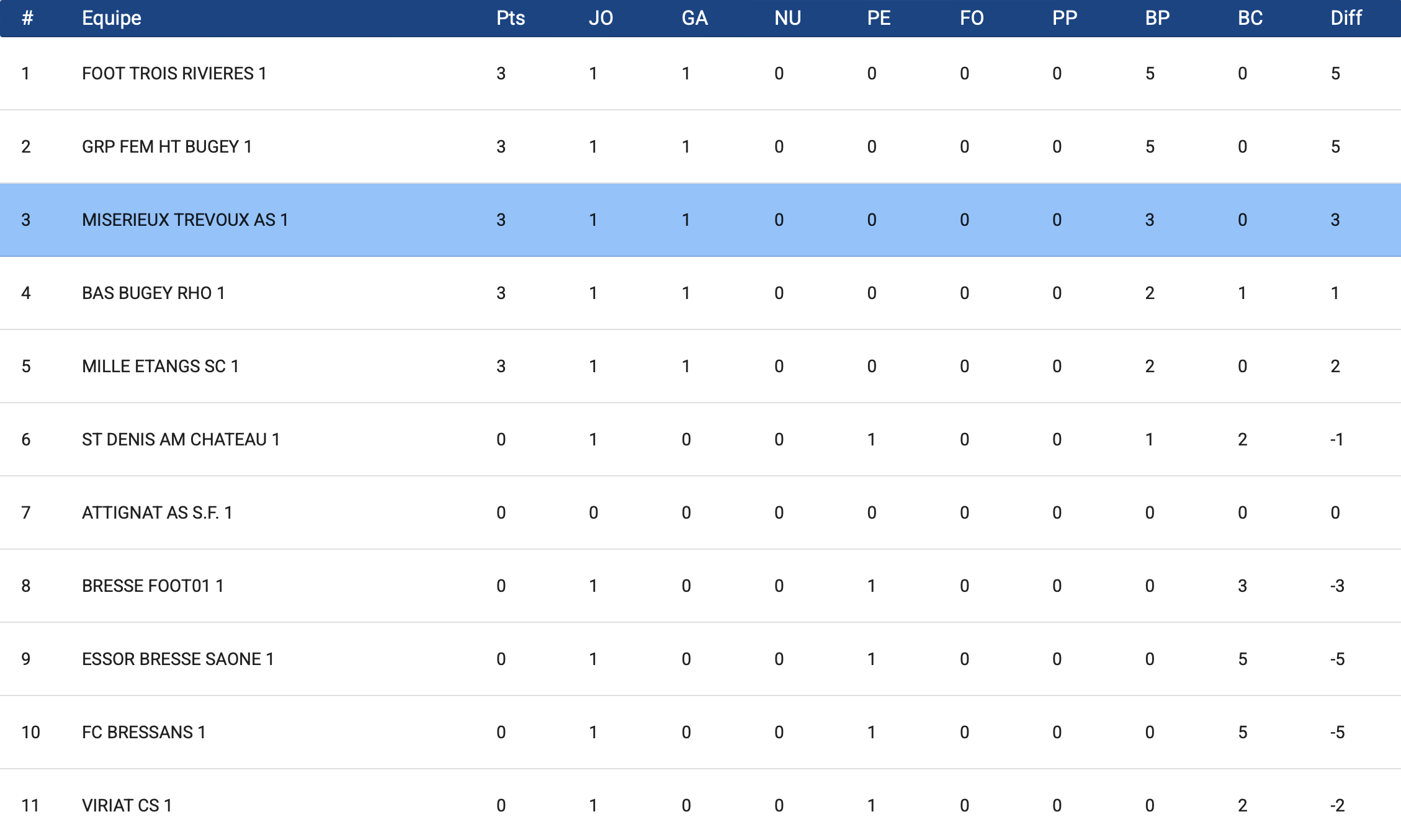The height and width of the screenshot is (840, 1401).
Task: Click the JO column header
Action: pos(601,18)
